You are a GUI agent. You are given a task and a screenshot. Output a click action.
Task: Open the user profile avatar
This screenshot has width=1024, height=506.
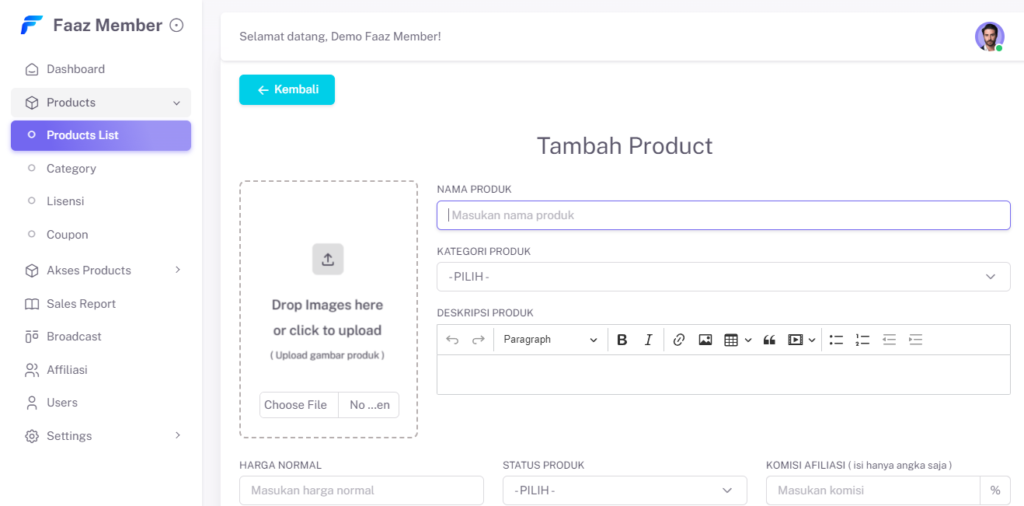pos(989,37)
